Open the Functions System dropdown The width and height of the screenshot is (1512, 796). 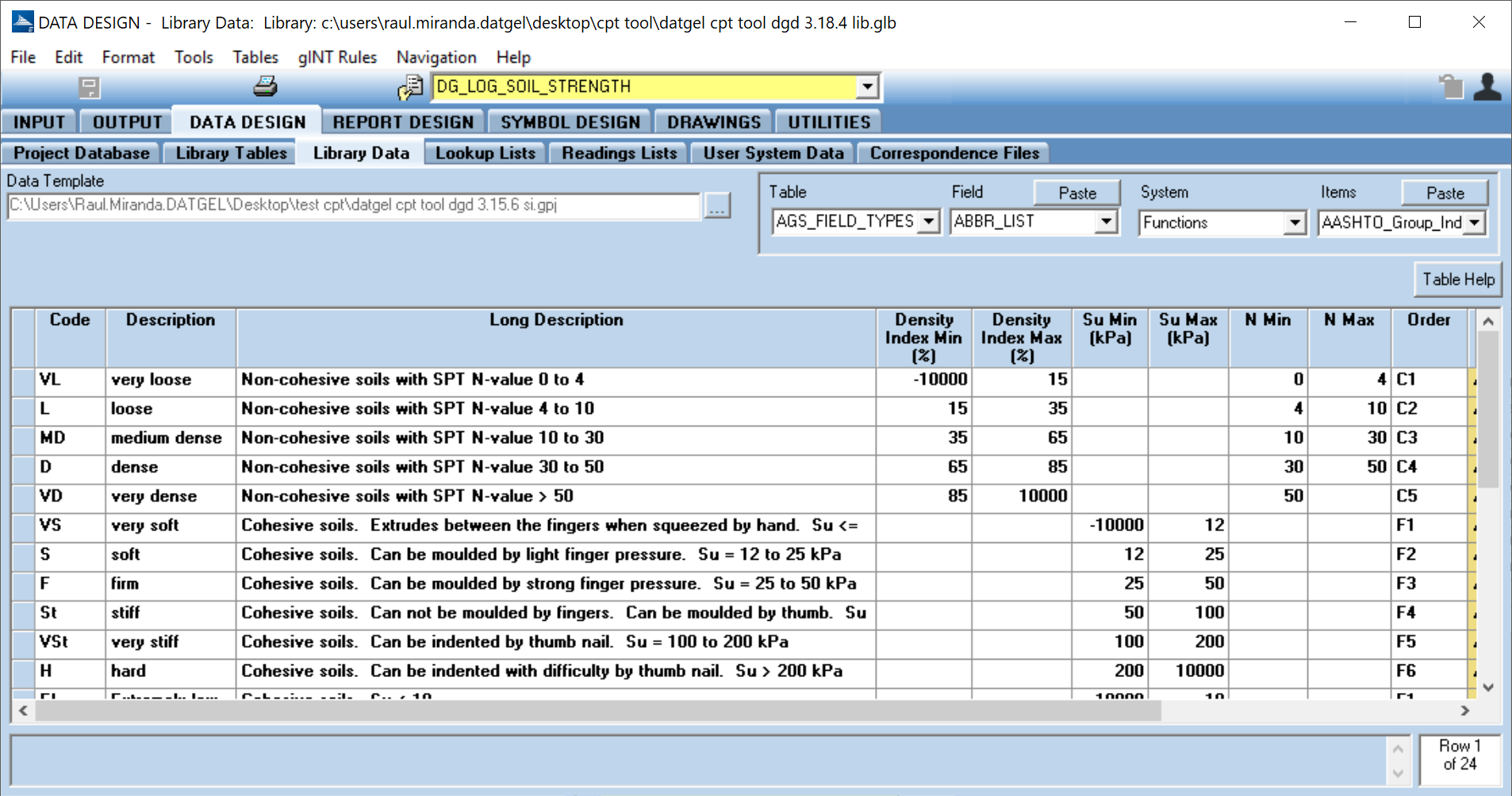coord(1295,223)
